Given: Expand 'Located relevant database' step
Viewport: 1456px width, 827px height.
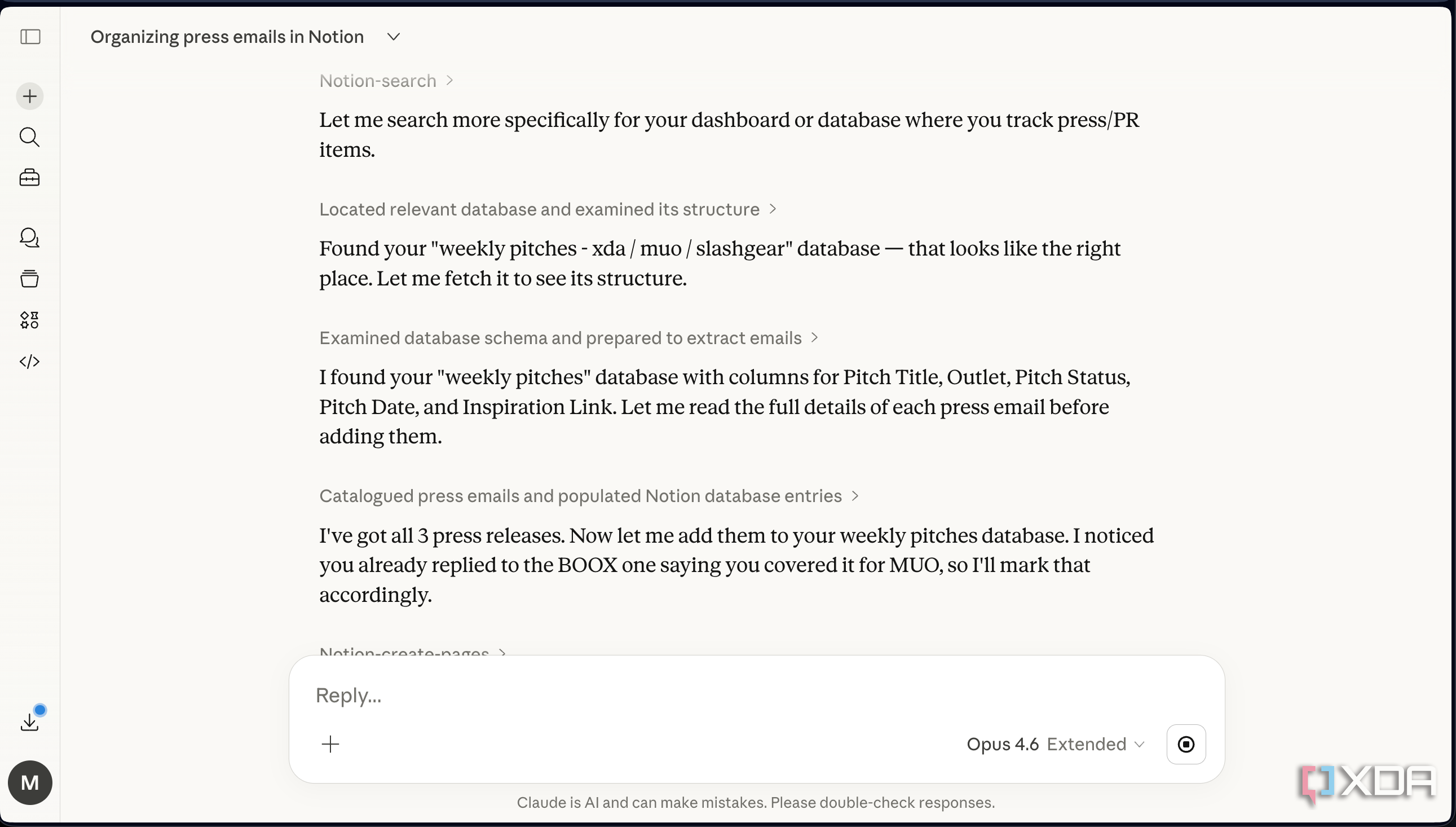Looking at the screenshot, I should [x=548, y=209].
